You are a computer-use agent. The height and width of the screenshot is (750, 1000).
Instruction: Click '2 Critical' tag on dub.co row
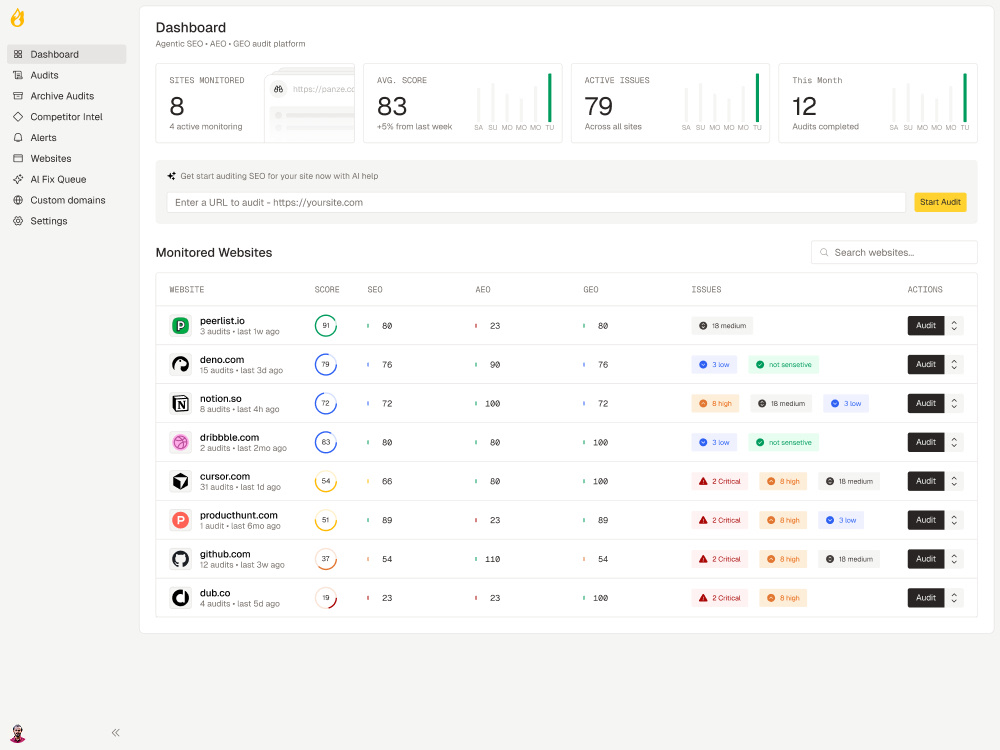(719, 598)
